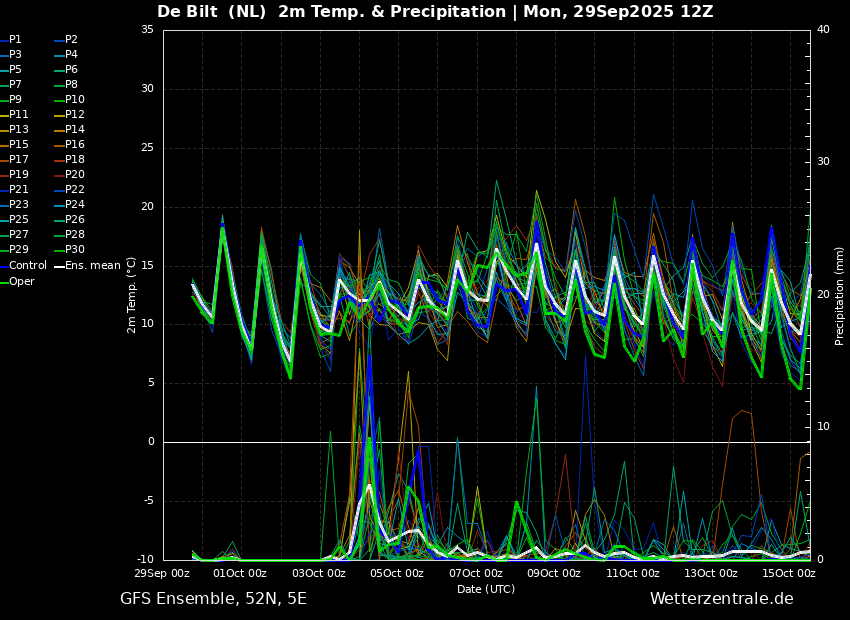Select the 13Oct 00z axis label
This screenshot has height=620, width=850.
(x=711, y=573)
